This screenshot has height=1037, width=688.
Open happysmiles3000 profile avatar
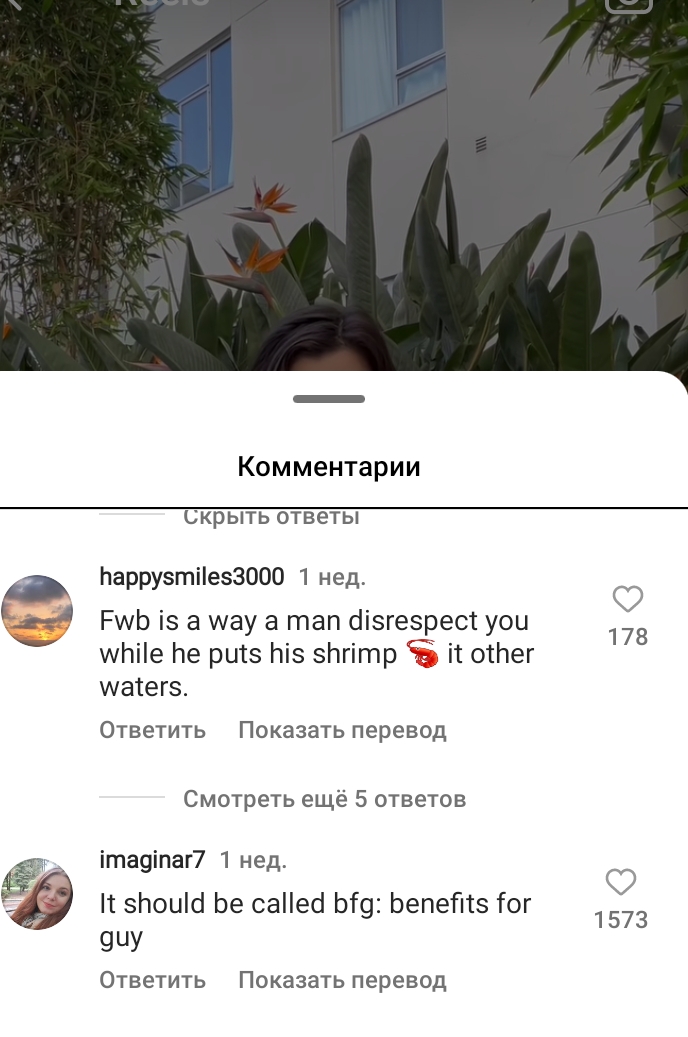[x=37, y=610]
